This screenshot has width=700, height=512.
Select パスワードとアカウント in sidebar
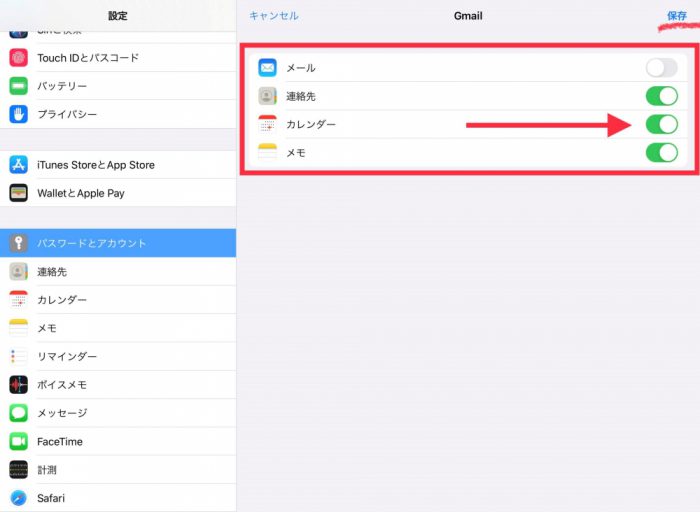tap(118, 243)
